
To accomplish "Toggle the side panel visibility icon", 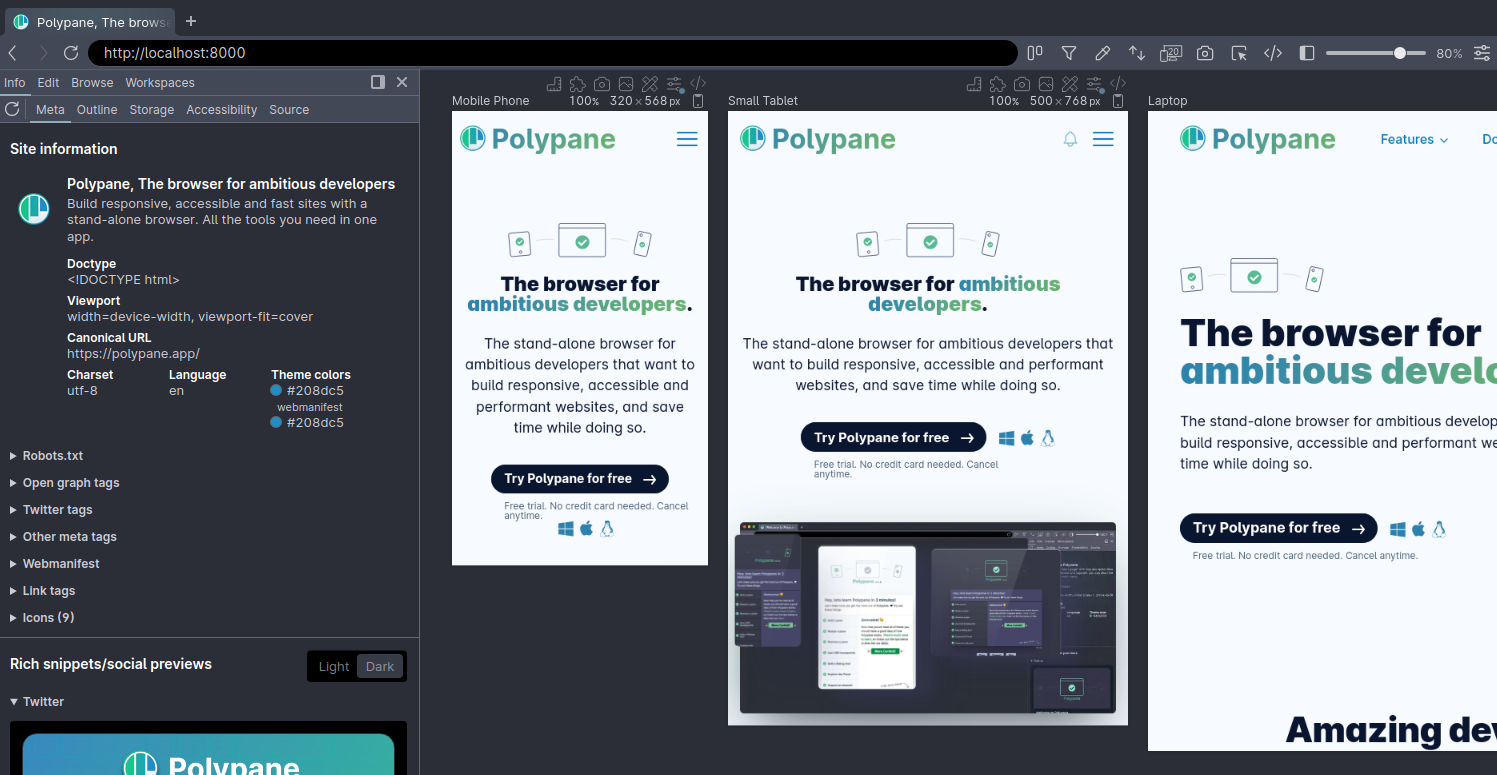I will [1306, 53].
